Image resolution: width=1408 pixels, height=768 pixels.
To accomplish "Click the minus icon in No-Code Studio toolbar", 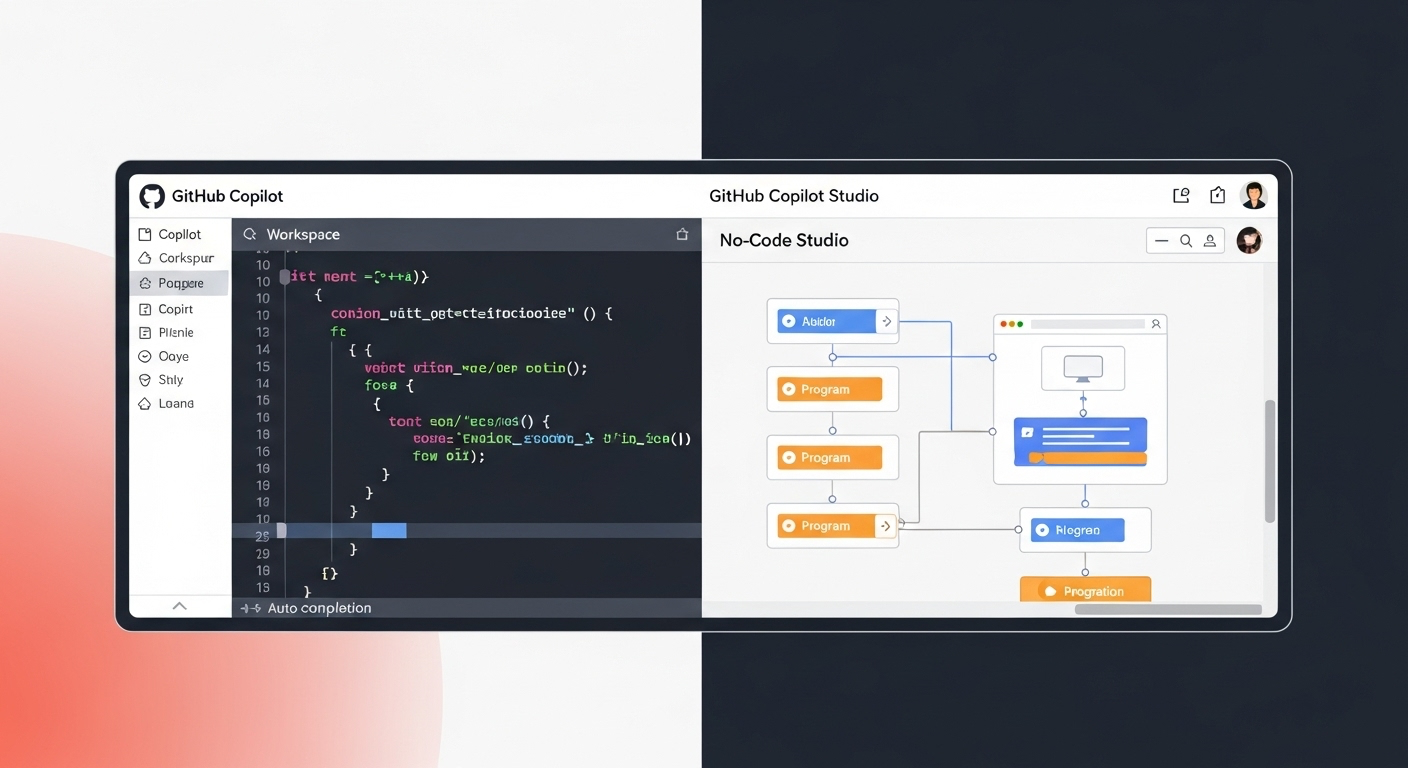I will (x=1161, y=241).
